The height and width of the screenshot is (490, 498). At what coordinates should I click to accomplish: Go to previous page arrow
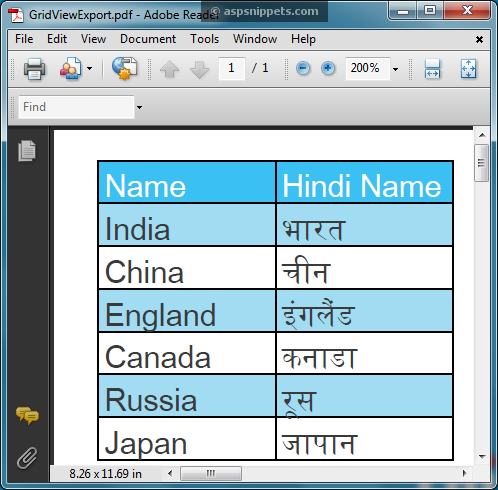coord(169,69)
